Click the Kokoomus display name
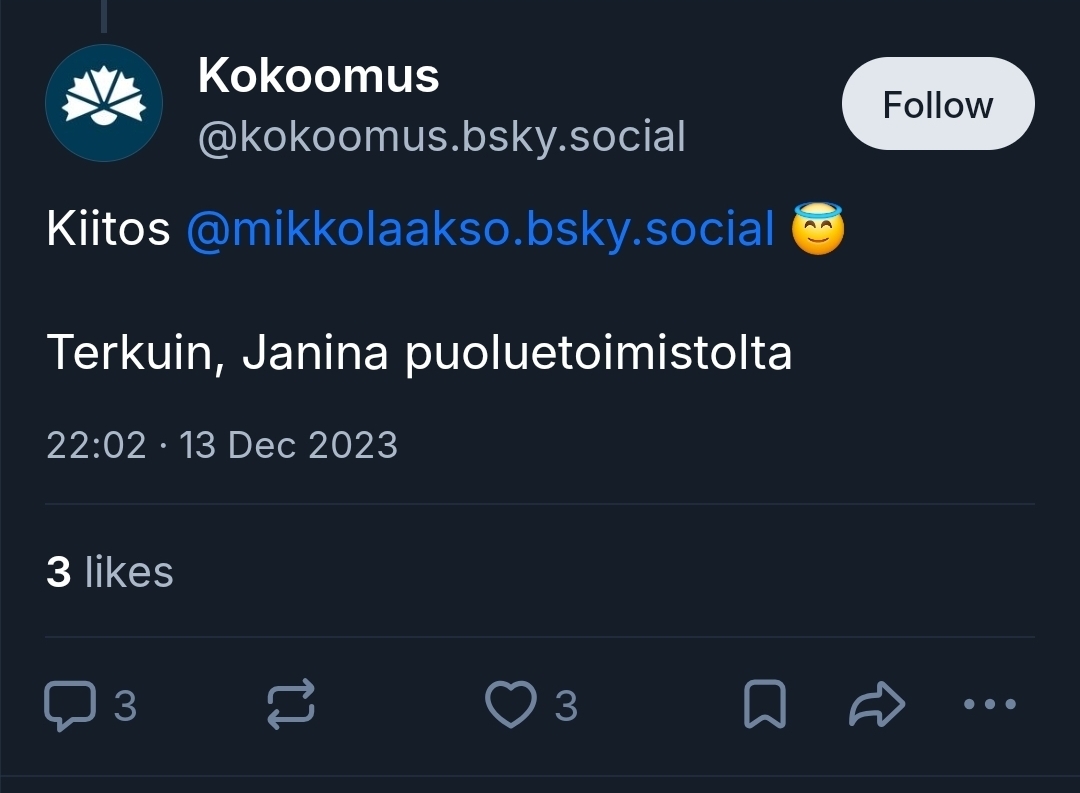Screen dimensions: 1080x793 319,76
